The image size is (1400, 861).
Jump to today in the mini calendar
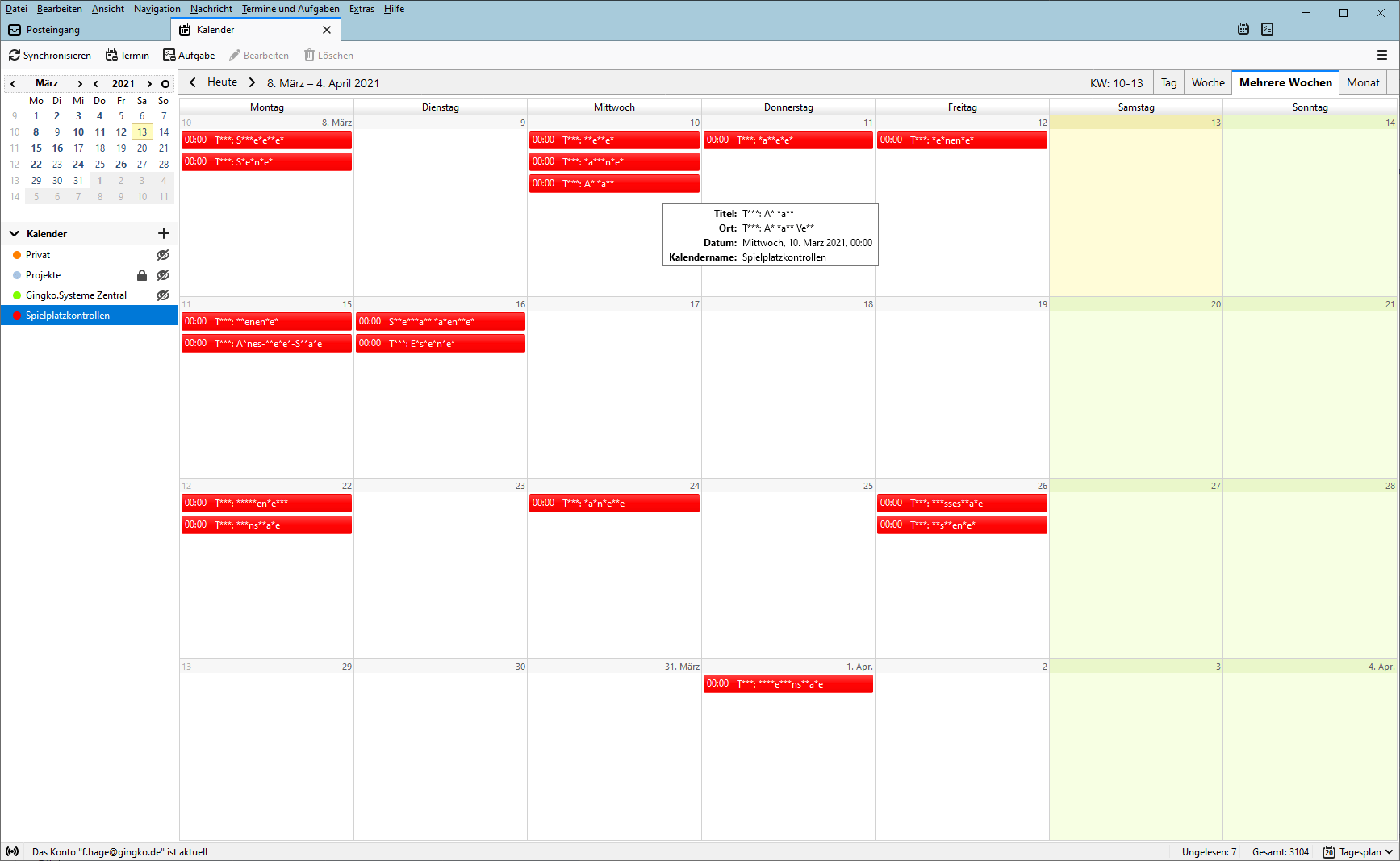165,84
